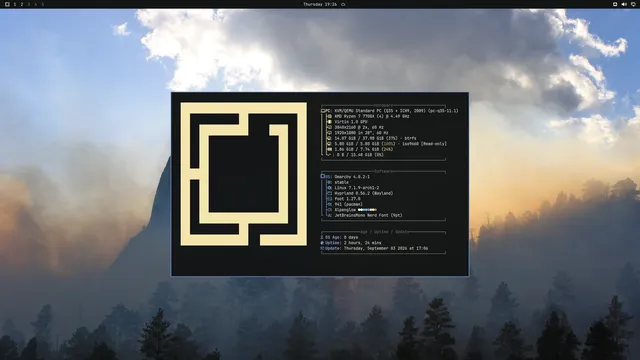The width and height of the screenshot is (640, 360).
Task: Click the "Update: Thursday, September 03" line
Action: (374, 248)
